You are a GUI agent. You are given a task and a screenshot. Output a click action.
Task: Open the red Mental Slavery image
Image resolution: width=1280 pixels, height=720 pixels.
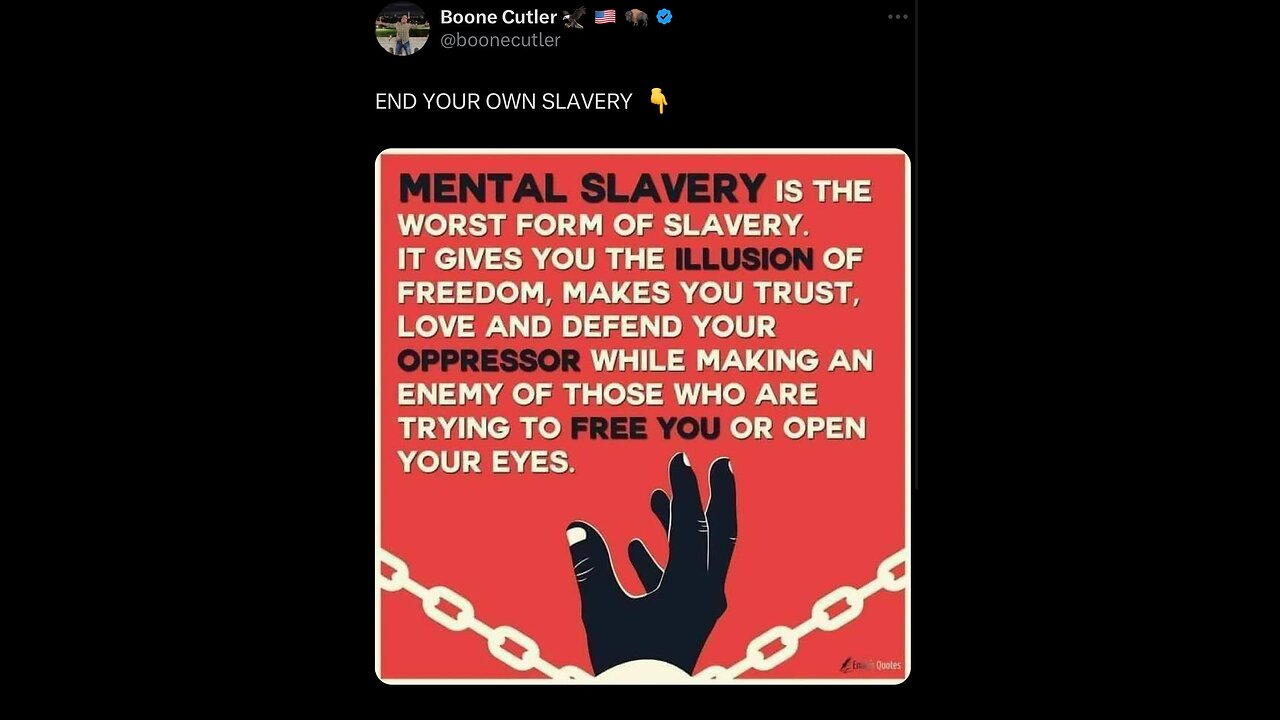(643, 416)
